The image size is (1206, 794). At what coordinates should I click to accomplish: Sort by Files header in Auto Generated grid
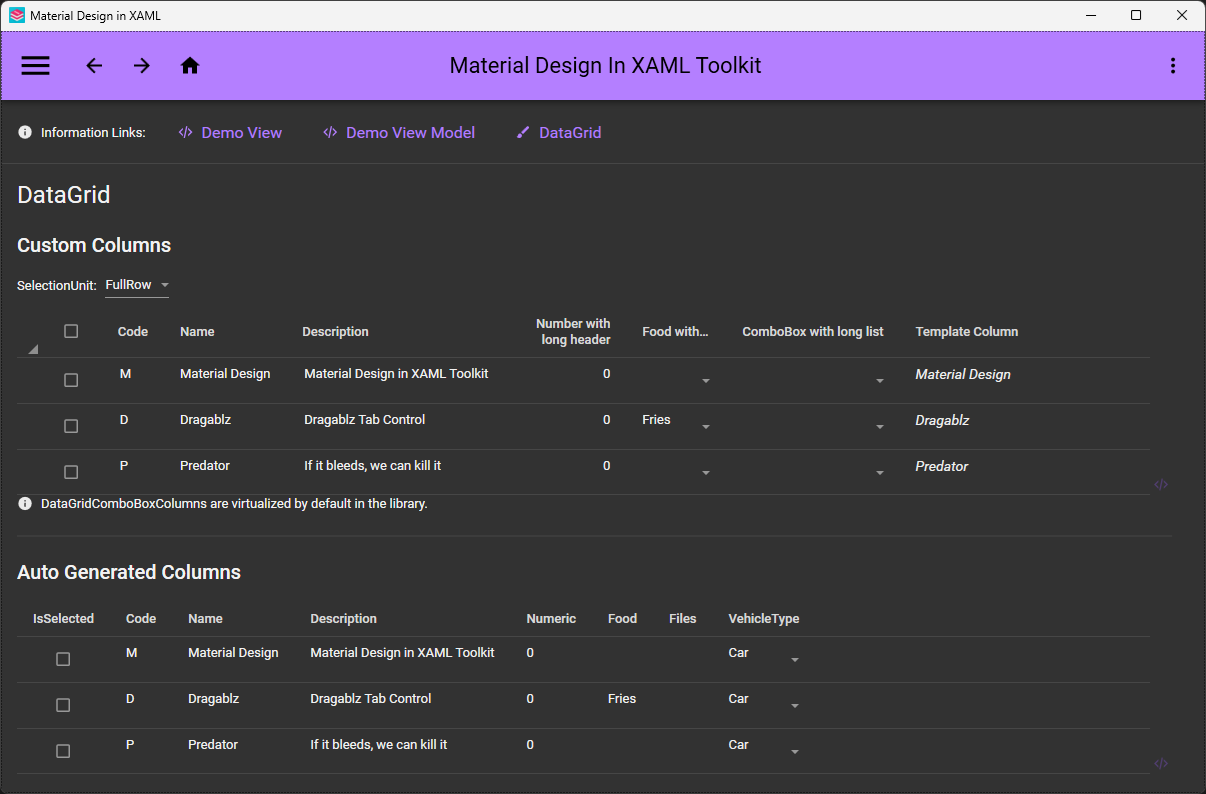point(683,619)
